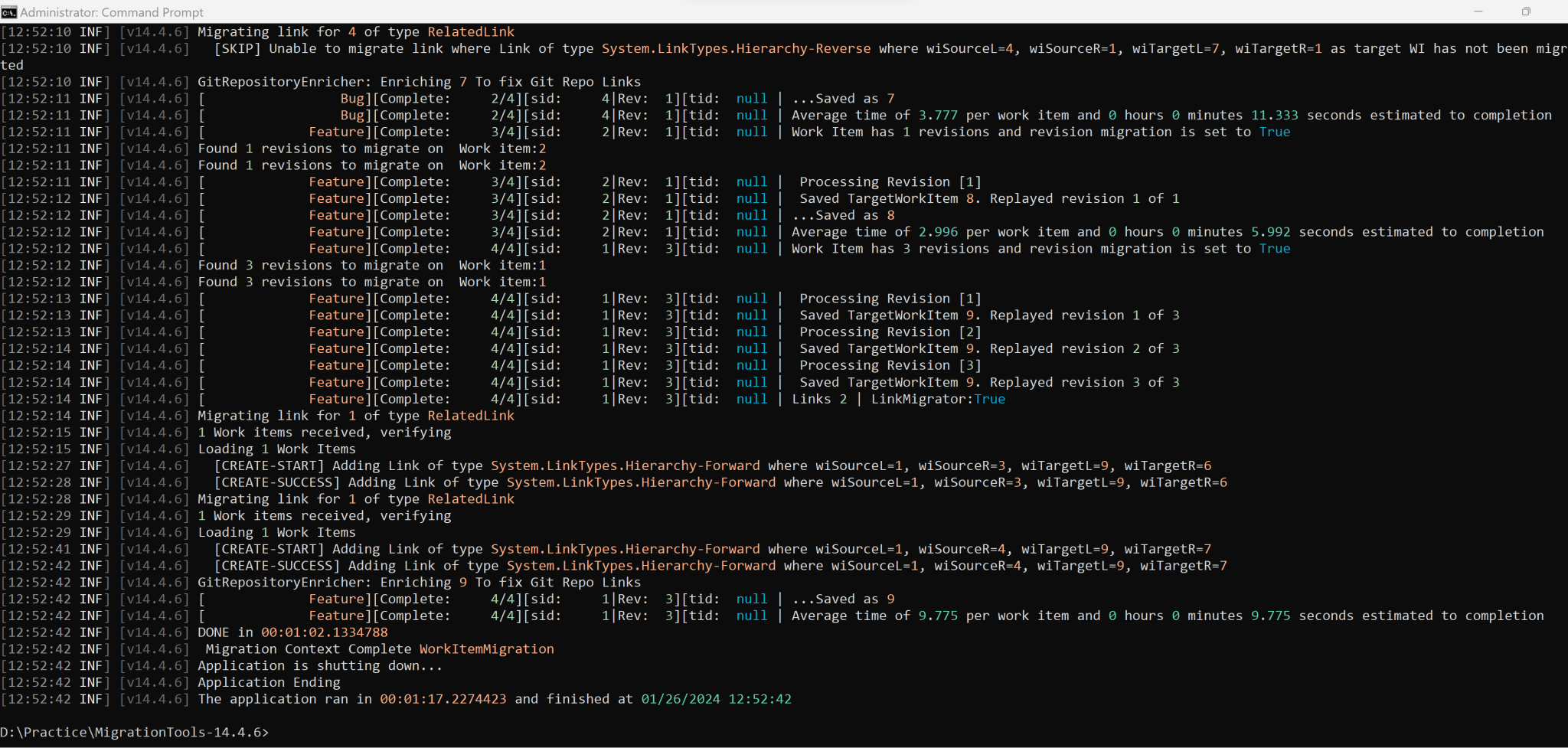Click the '[CREATE-SUCCESS]' log entry at 12:52:42
Viewport: 1568px width, 748px height.
pyautogui.click(x=277, y=565)
